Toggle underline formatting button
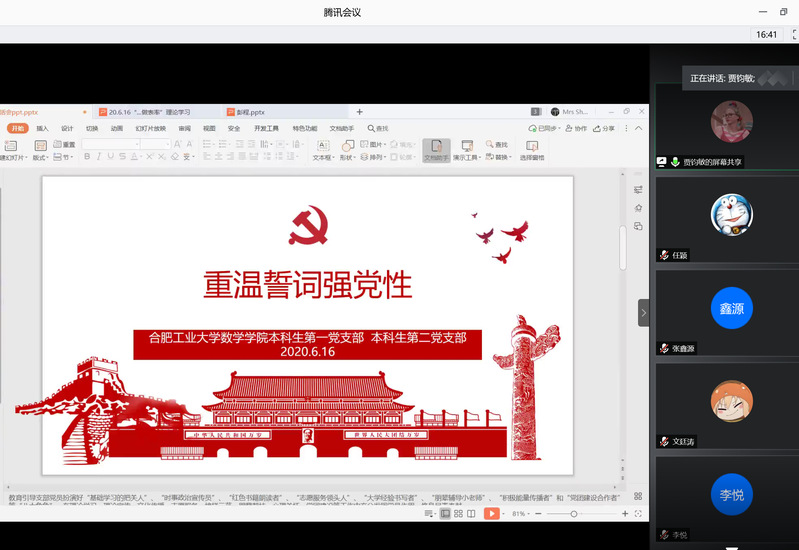799x550 pixels. pos(111,157)
